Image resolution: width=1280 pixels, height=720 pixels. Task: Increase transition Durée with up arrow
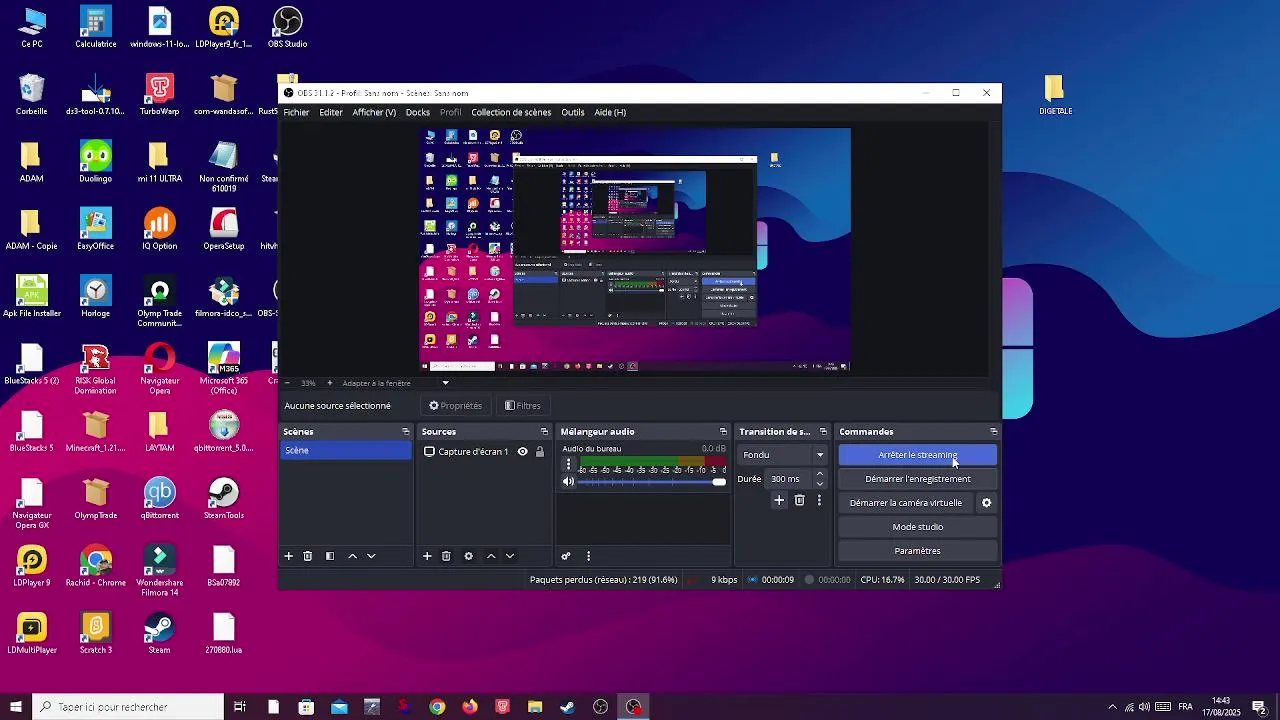pos(820,474)
